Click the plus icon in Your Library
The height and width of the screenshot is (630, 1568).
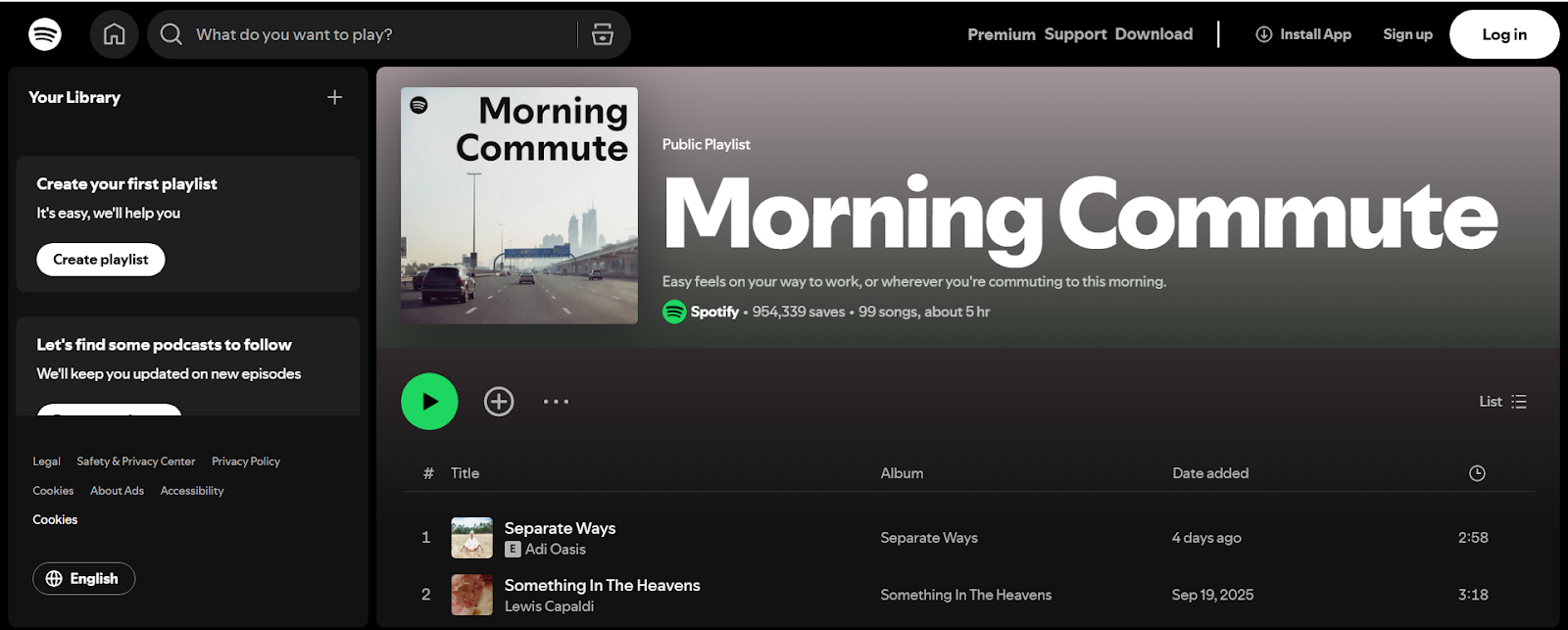pos(334,97)
